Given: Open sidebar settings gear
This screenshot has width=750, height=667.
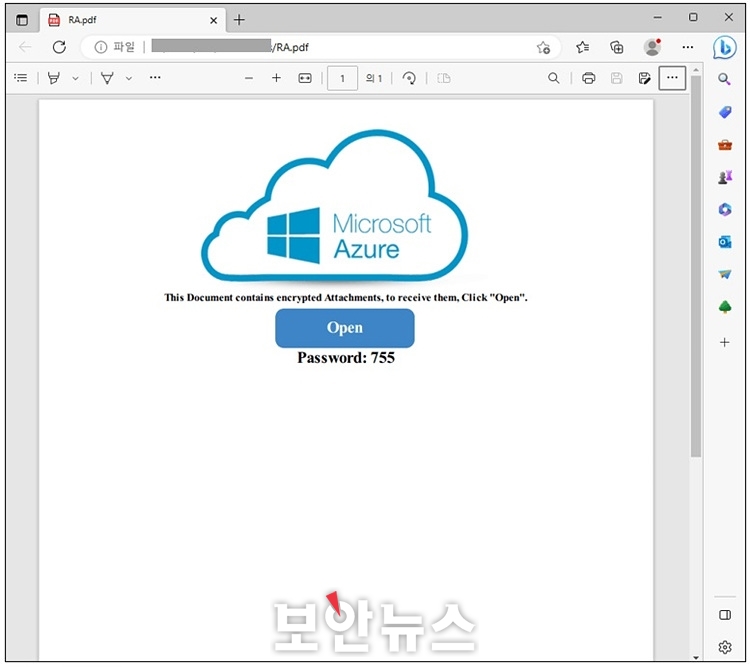Looking at the screenshot, I should point(725,647).
